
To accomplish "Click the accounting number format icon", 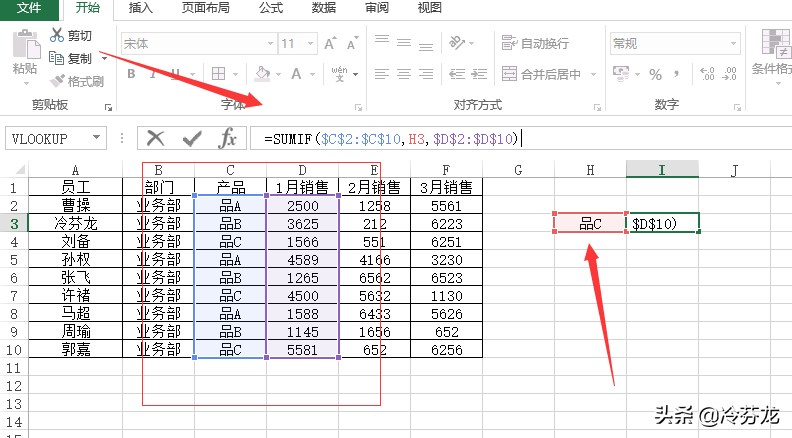I will (x=621, y=74).
